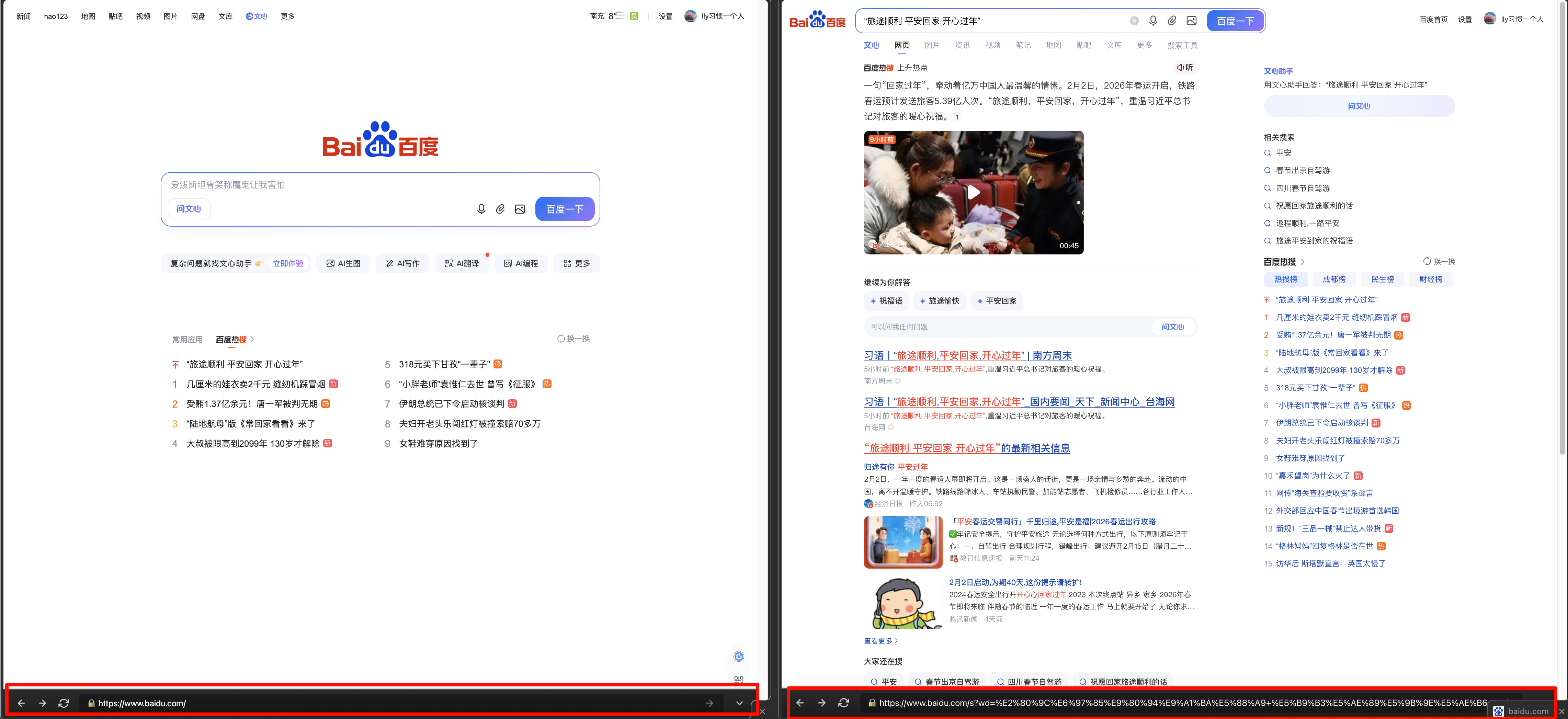Image resolution: width=1568 pixels, height=719 pixels.
Task: Open AI生图 tool
Action: click(x=343, y=264)
